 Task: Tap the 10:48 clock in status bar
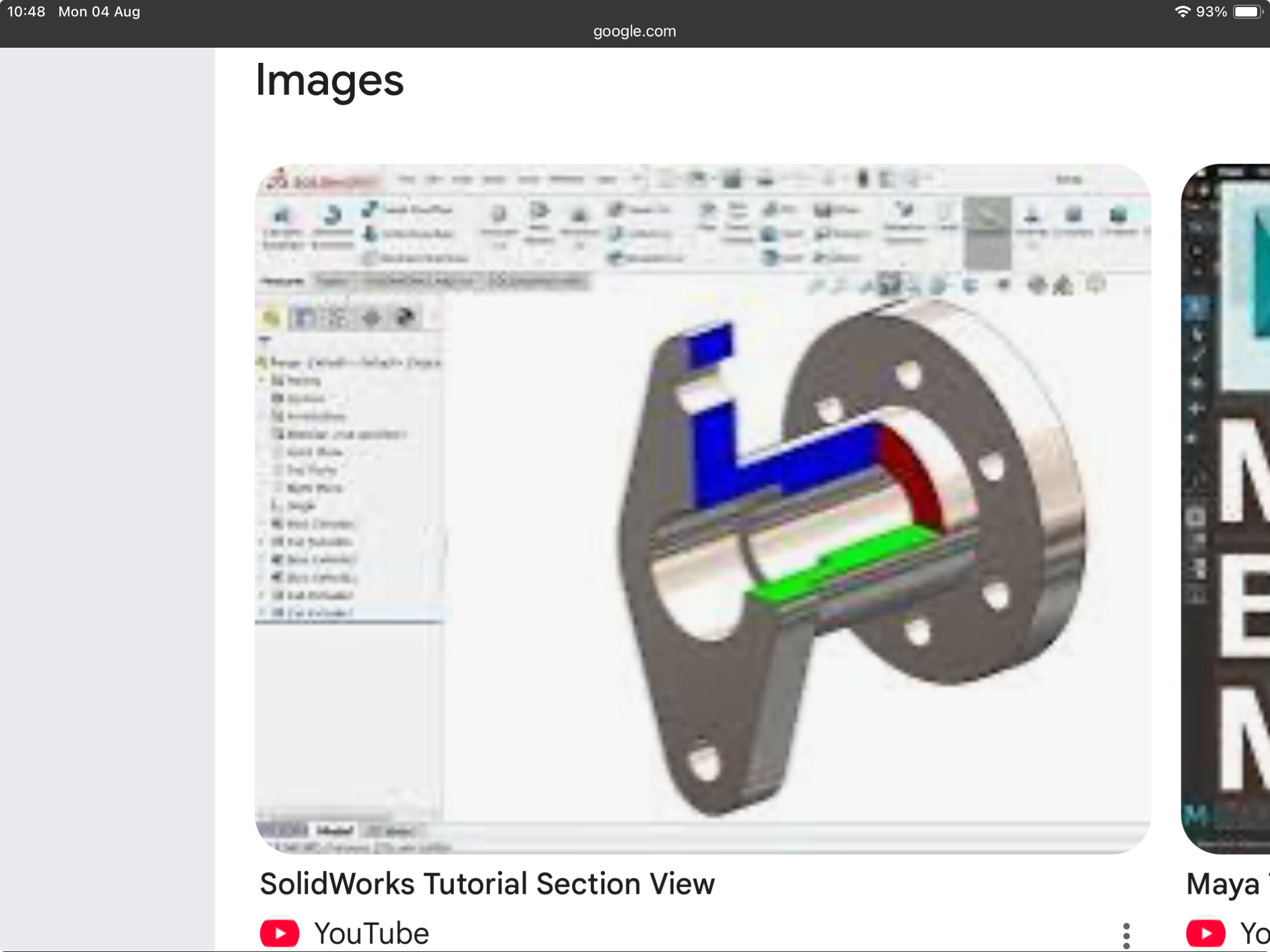(26, 12)
